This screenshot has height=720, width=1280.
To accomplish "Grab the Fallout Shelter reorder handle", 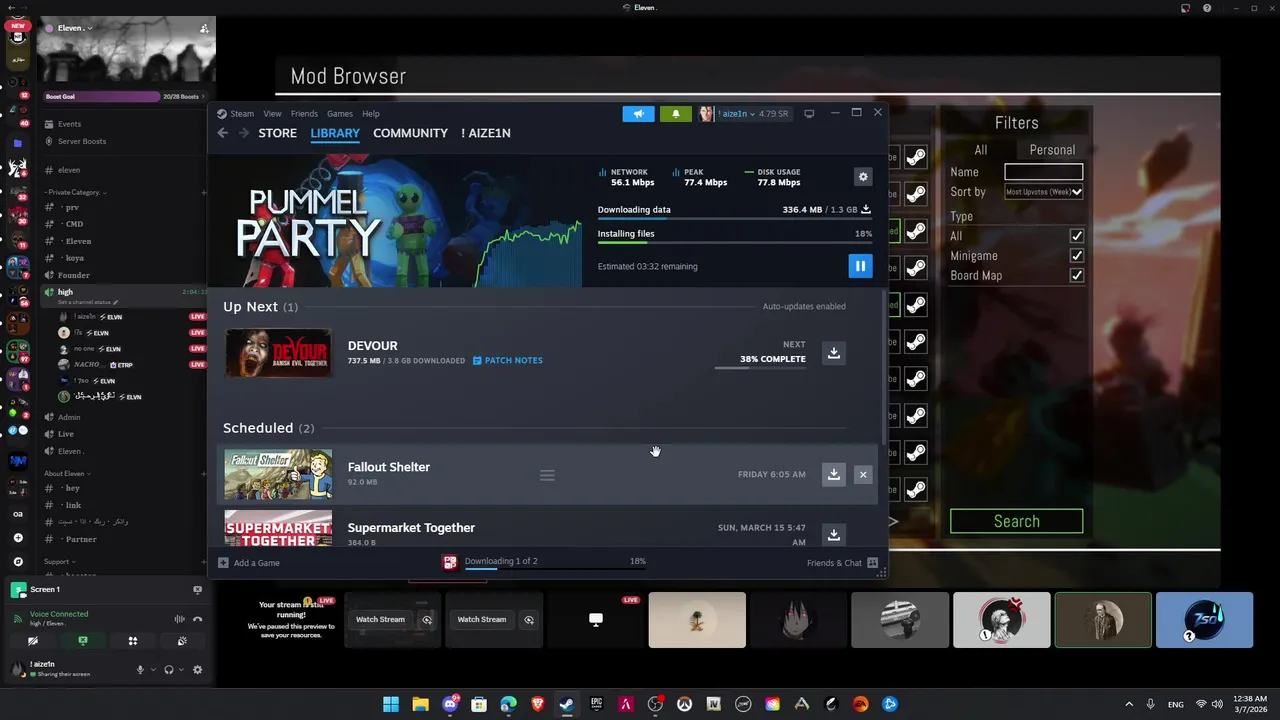I will [547, 475].
